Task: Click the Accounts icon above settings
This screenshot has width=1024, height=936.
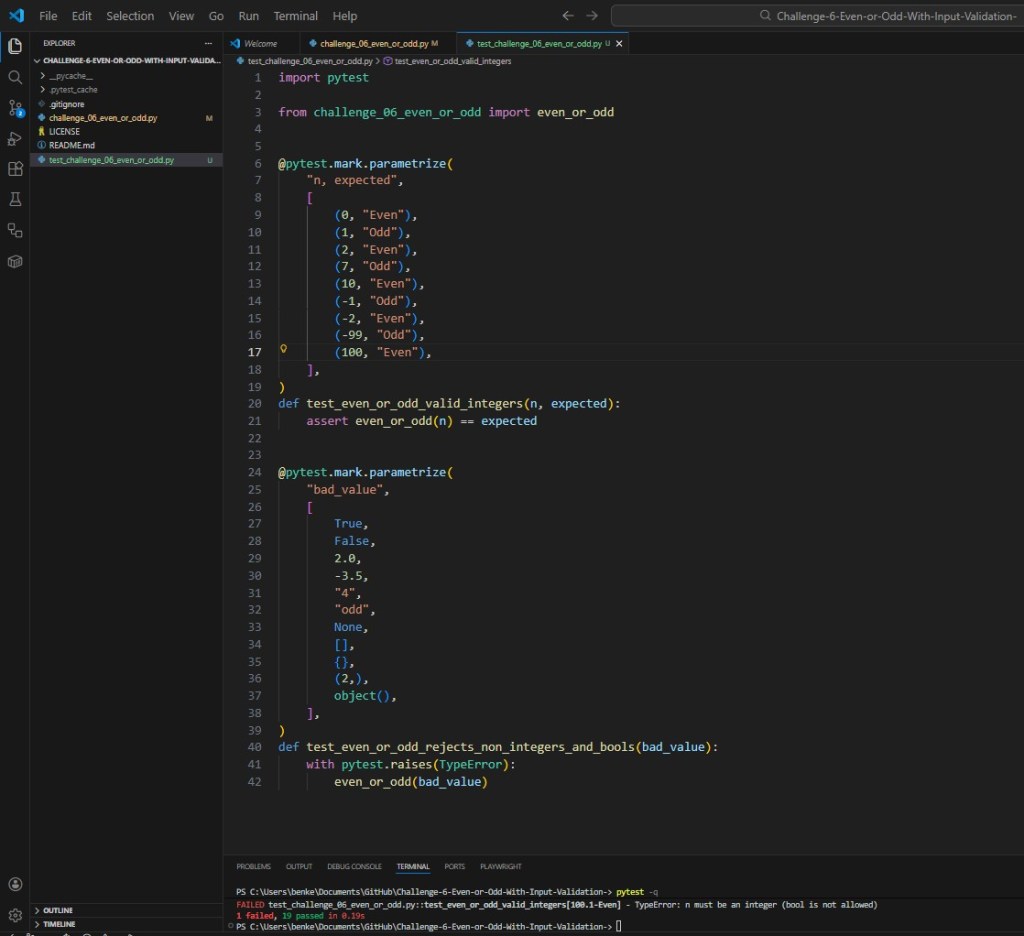Action: (x=15, y=884)
